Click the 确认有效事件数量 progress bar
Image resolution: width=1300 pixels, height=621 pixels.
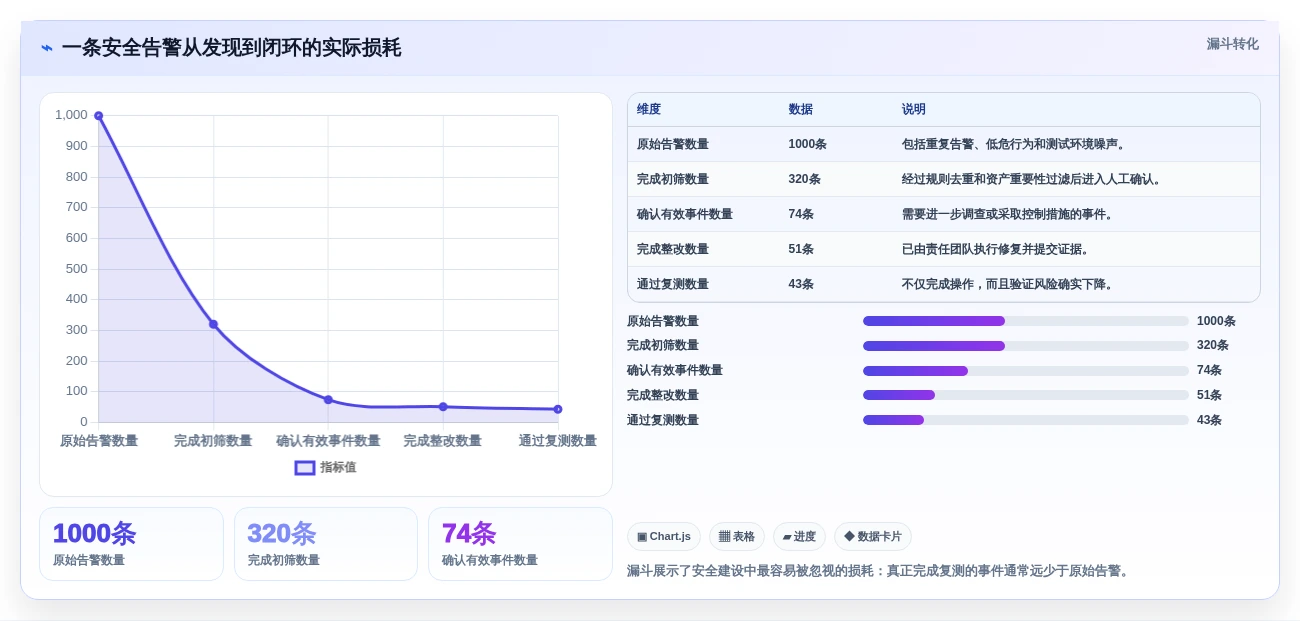[1026, 371]
